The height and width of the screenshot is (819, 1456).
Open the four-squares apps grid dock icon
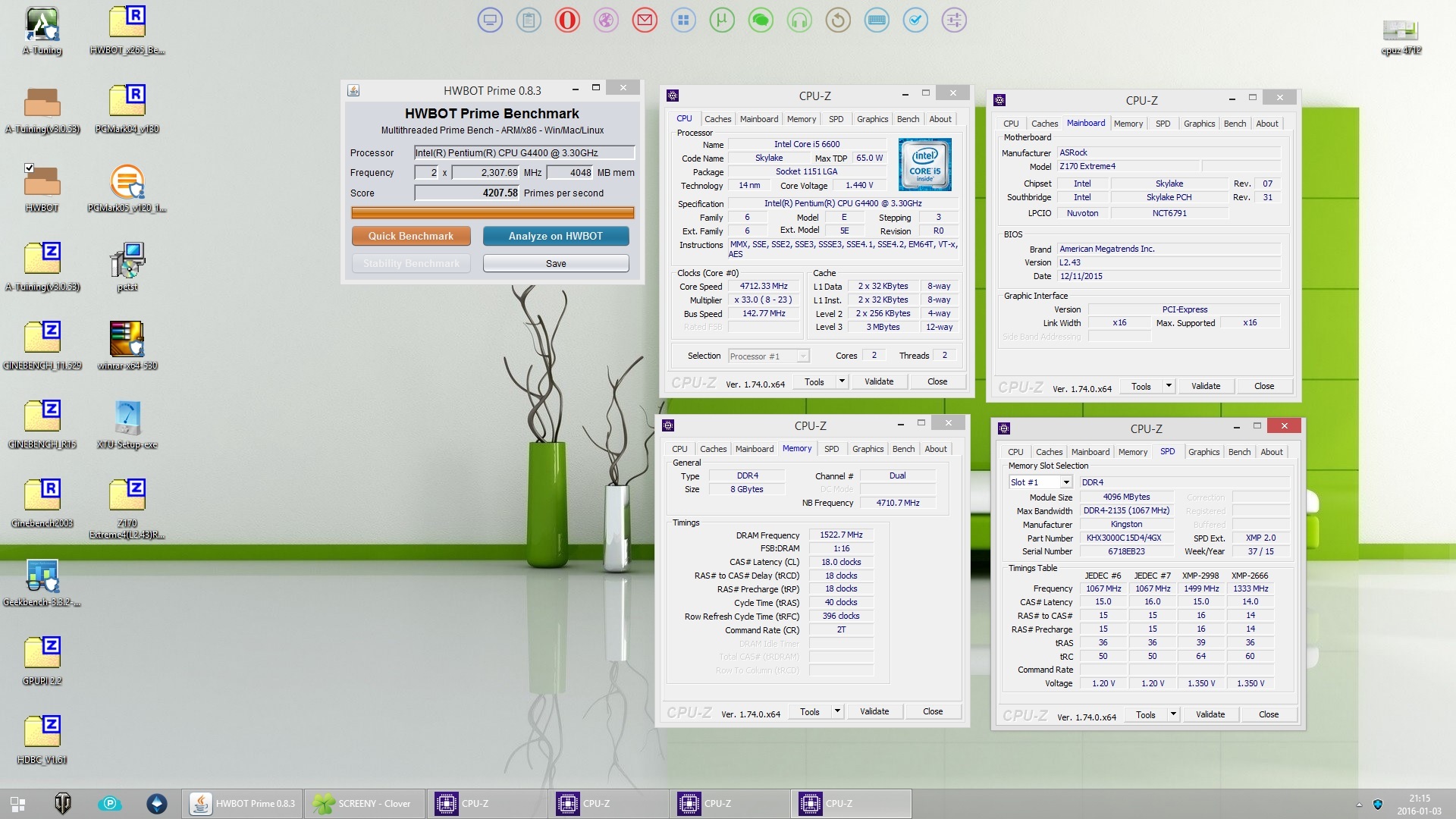(x=683, y=20)
